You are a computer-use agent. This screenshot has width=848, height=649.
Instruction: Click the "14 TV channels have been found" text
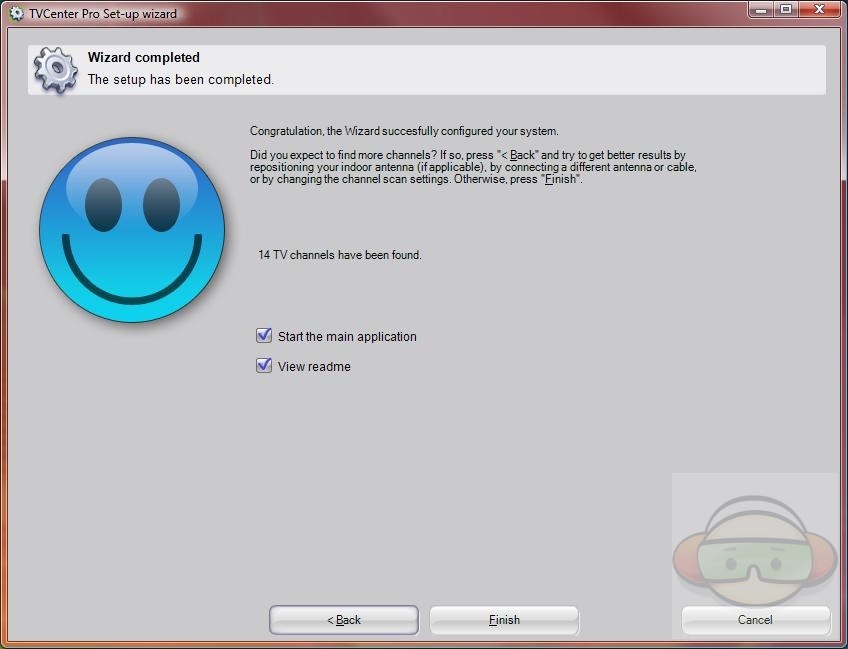click(x=340, y=255)
